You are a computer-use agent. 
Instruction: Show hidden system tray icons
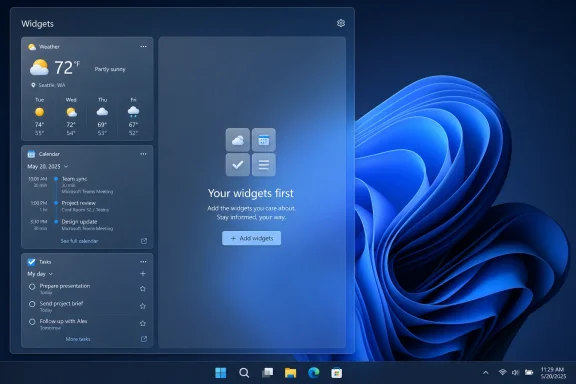click(486, 373)
